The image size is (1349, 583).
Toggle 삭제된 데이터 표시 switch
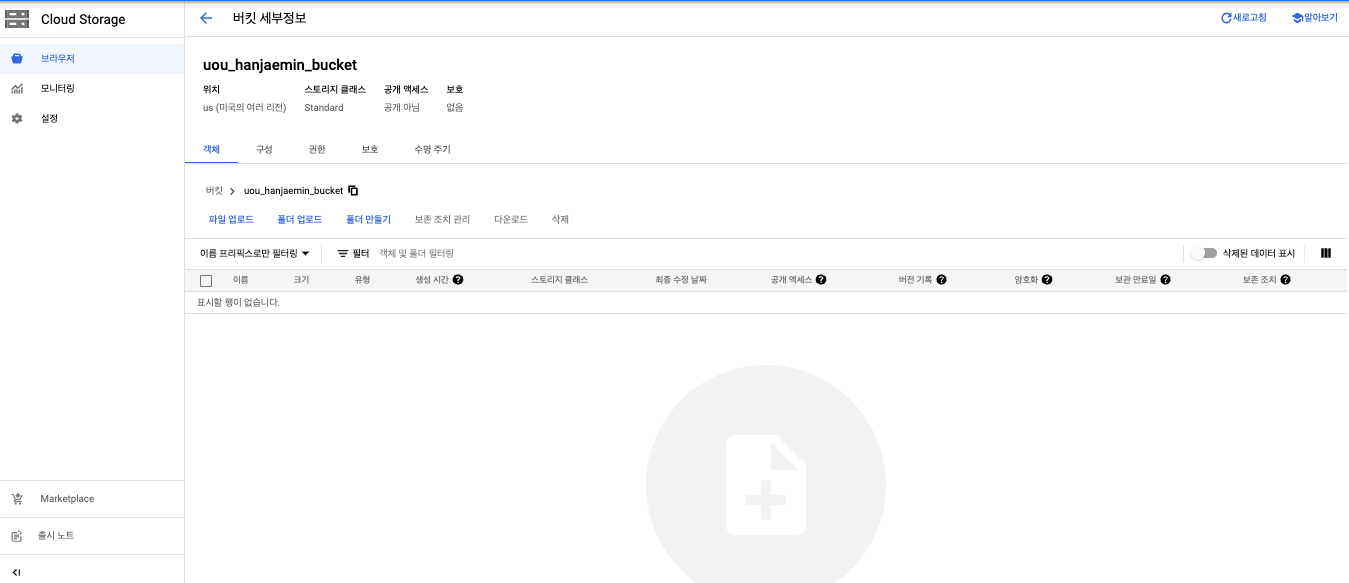(1203, 253)
